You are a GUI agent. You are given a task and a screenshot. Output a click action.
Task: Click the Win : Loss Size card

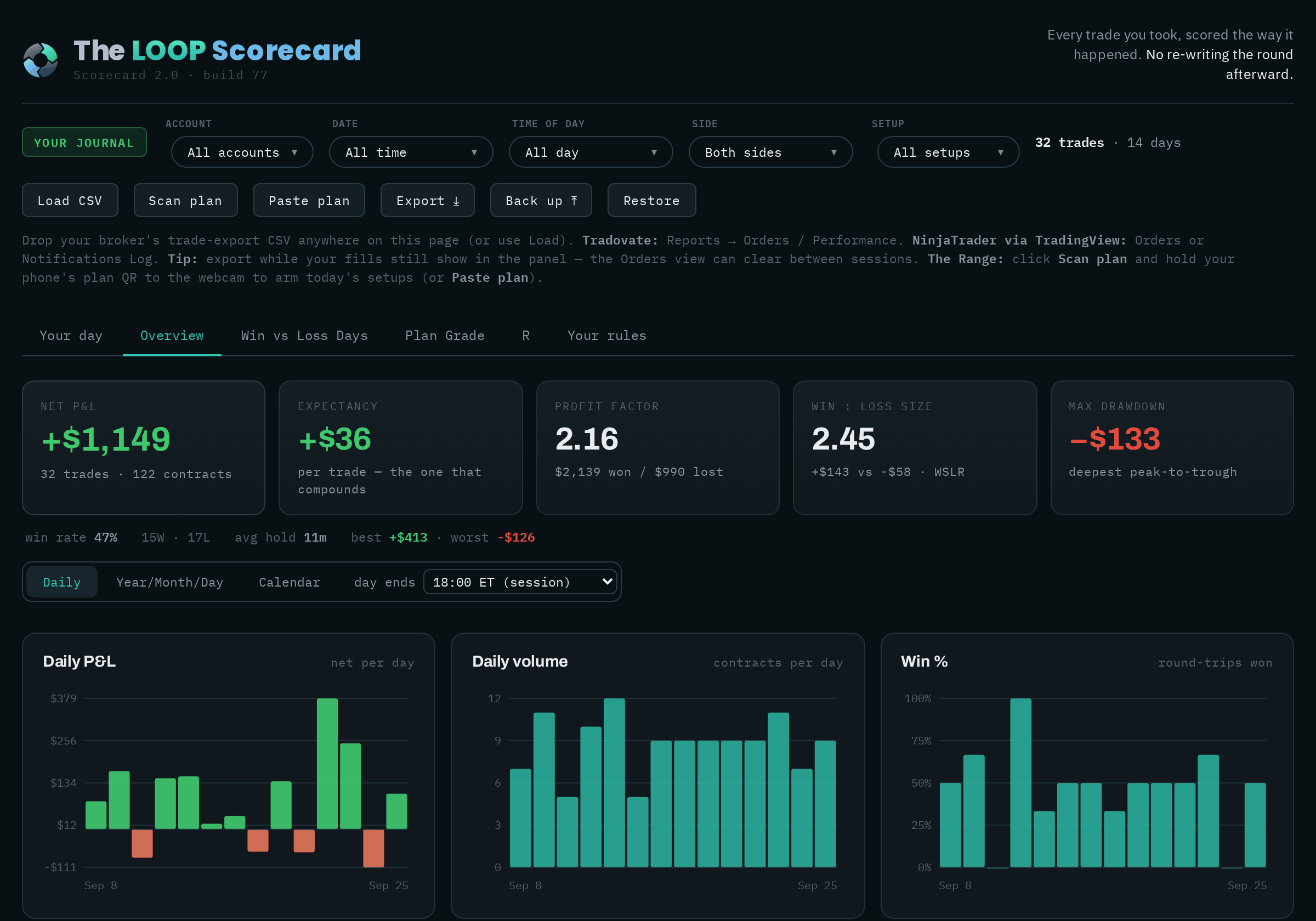click(x=915, y=447)
